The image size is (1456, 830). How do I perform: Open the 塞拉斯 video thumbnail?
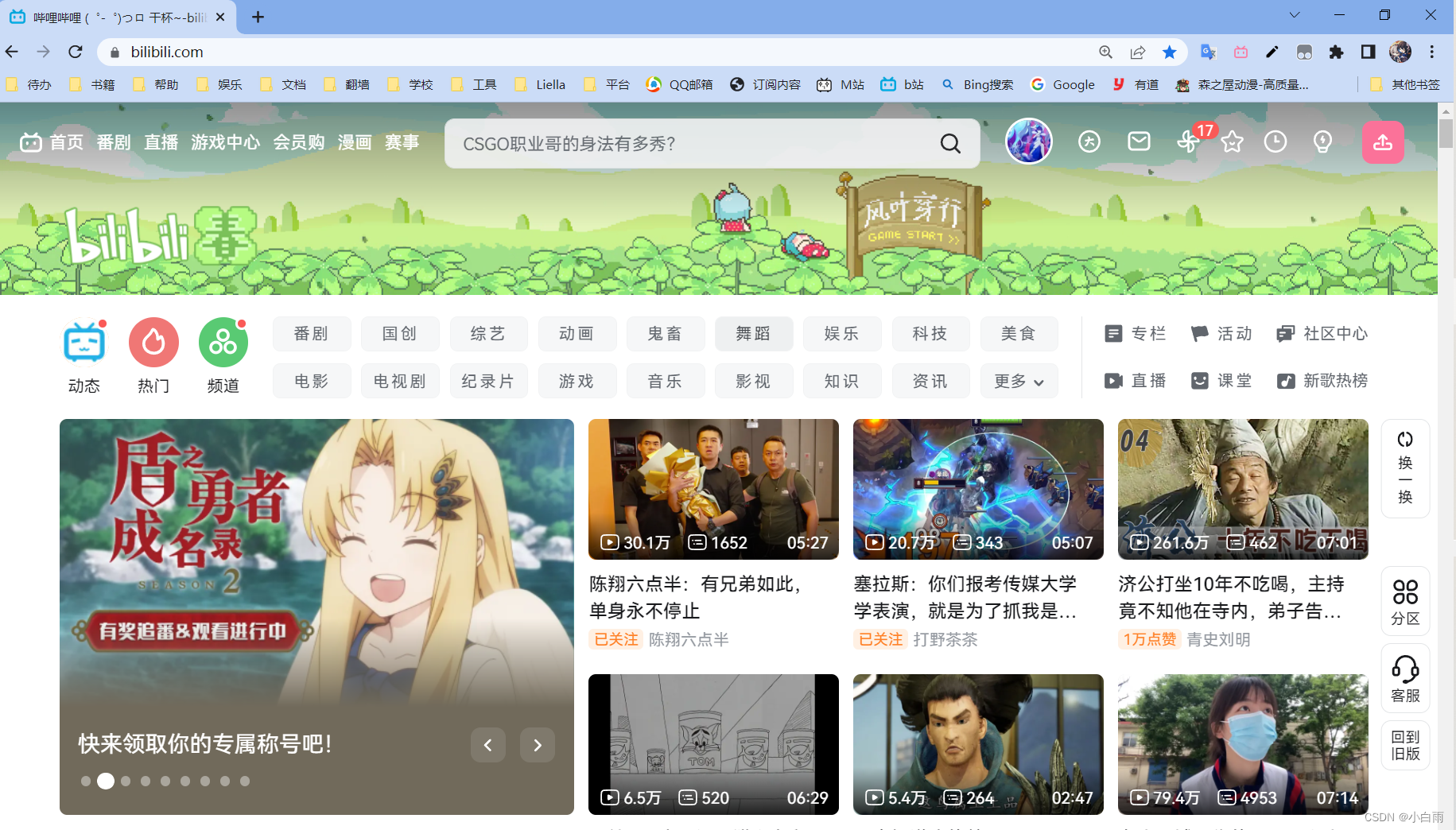[978, 489]
